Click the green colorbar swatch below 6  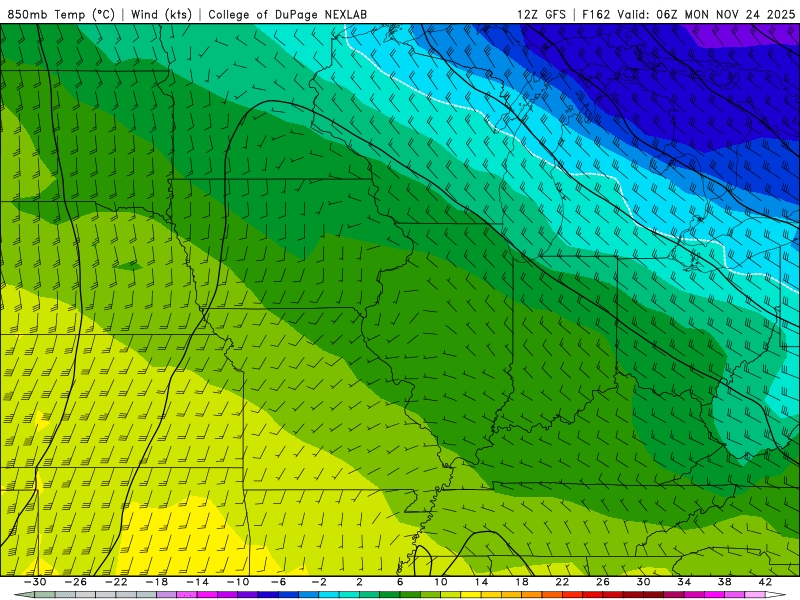[390, 595]
